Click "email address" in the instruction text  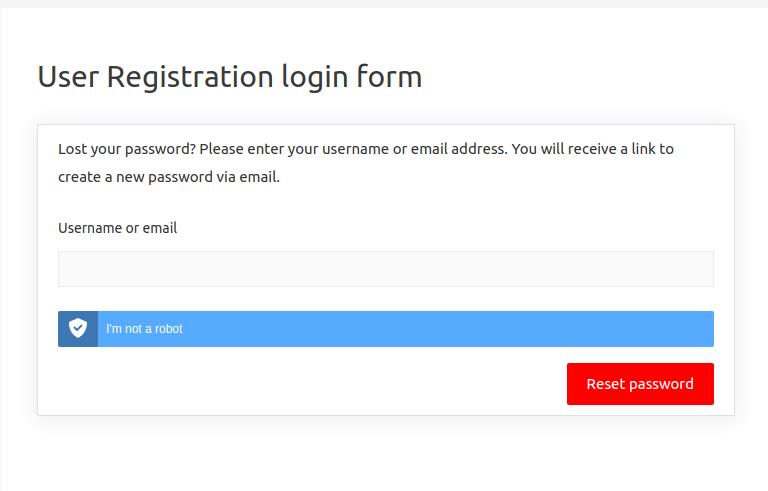click(462, 149)
